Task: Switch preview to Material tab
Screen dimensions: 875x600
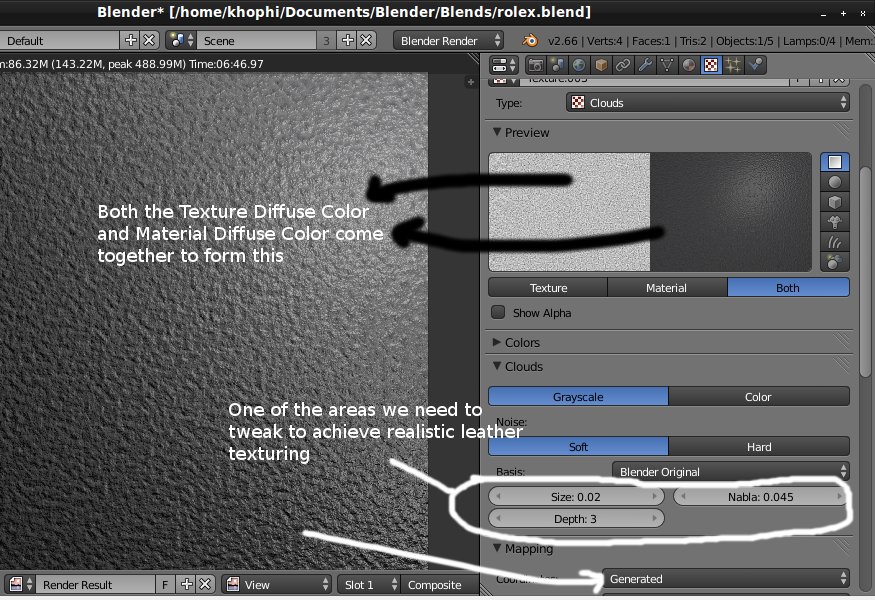Action: [x=666, y=288]
